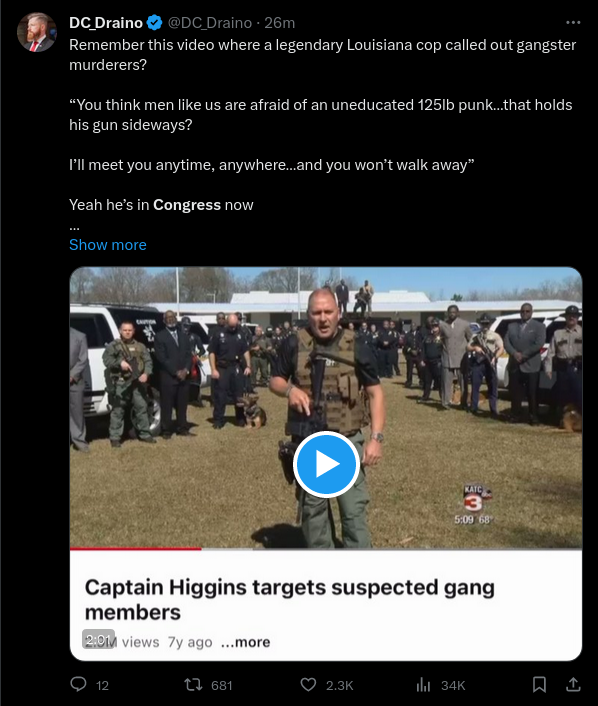Bookmark this post
The width and height of the screenshot is (598, 706).
tap(539, 685)
